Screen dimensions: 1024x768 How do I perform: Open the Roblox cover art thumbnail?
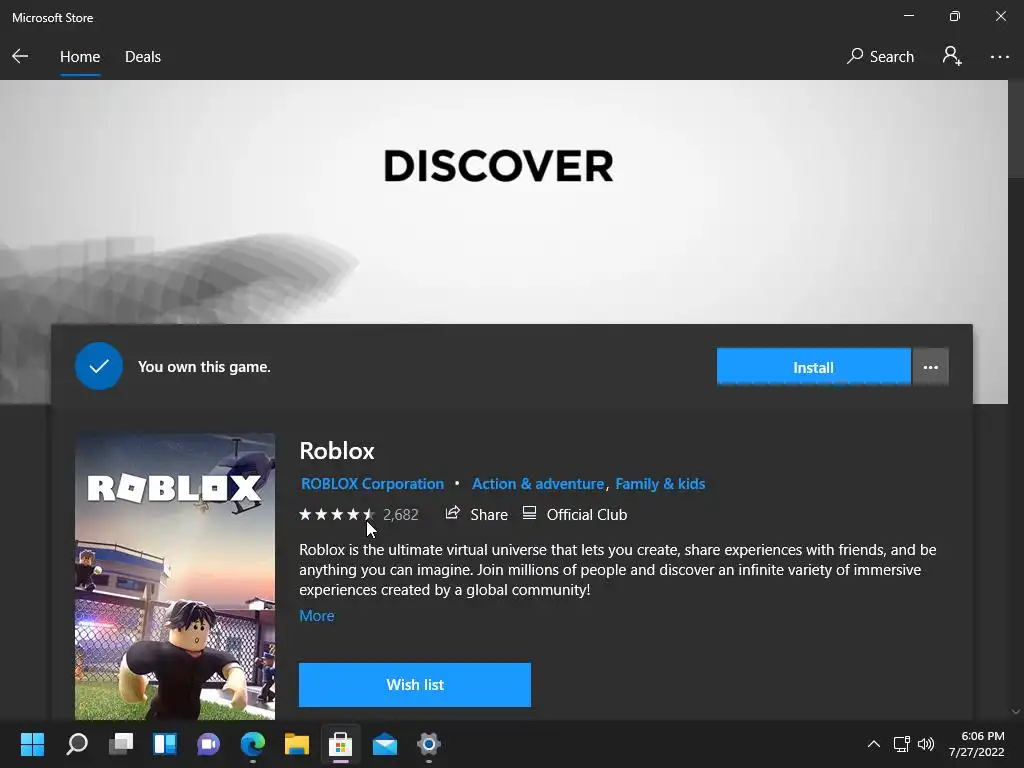coord(175,576)
